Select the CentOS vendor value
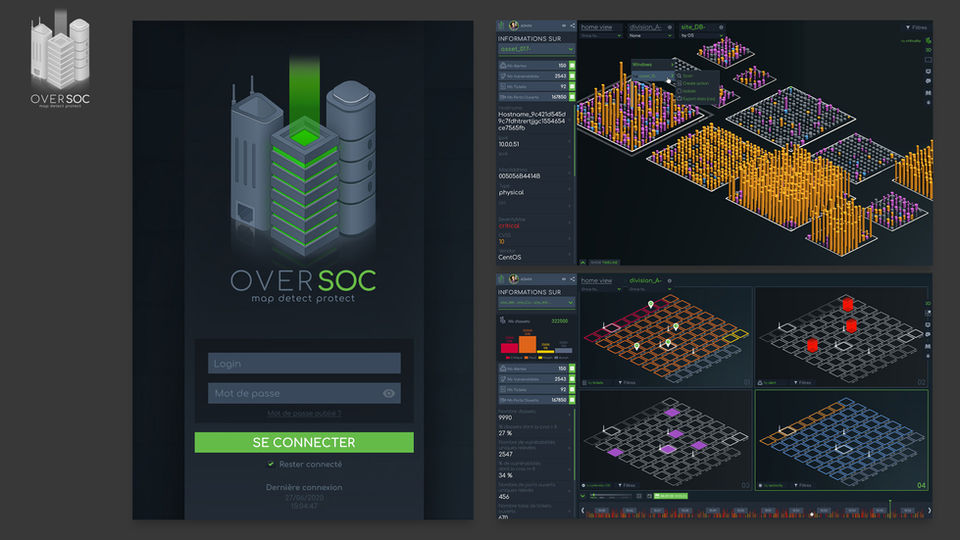 click(x=509, y=257)
